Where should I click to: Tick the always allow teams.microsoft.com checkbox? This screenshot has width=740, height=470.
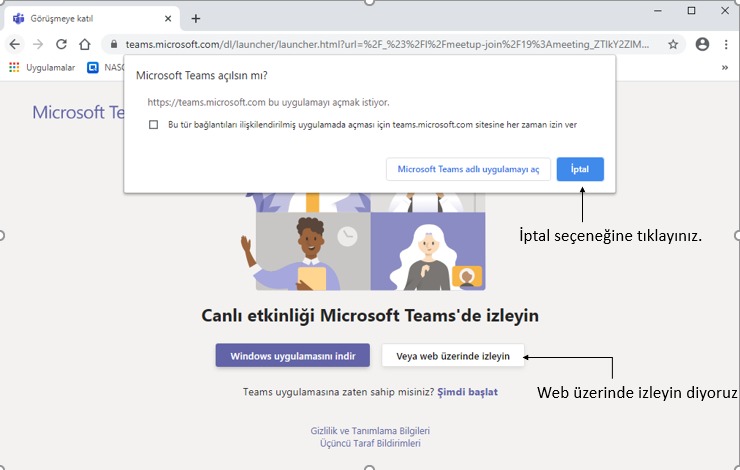tap(153, 125)
